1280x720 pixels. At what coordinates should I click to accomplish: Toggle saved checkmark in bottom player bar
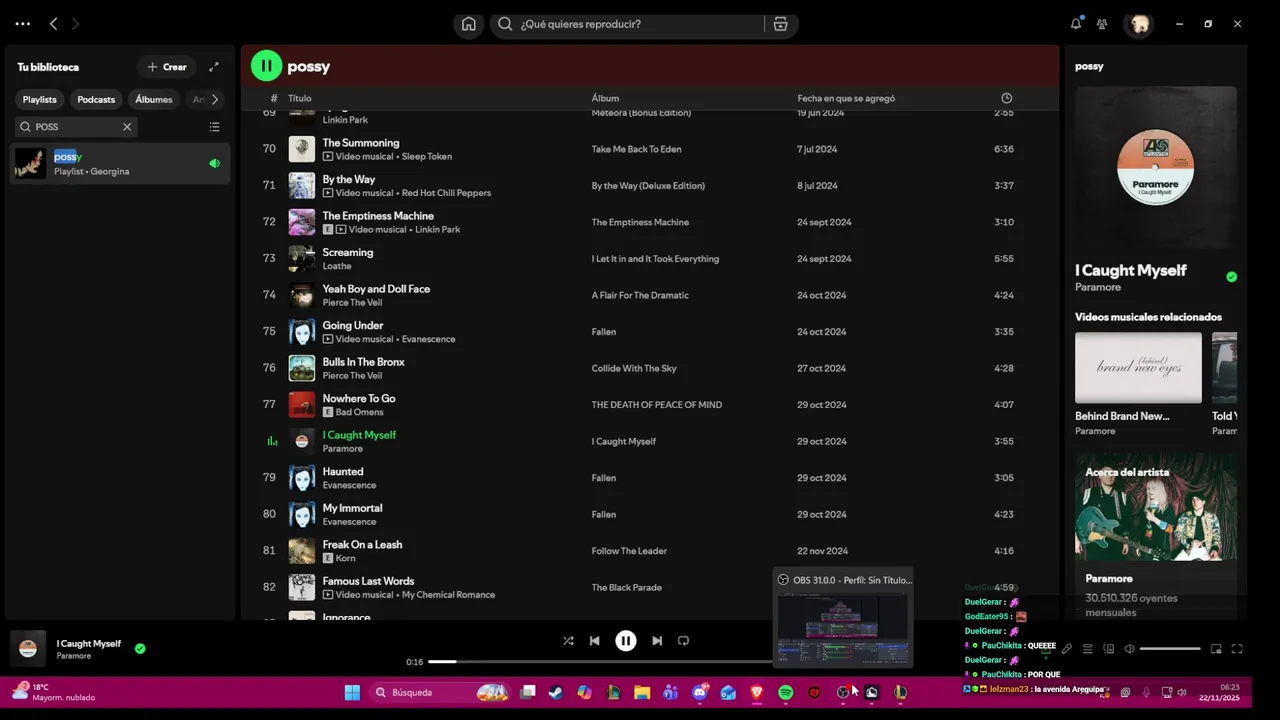[140, 649]
